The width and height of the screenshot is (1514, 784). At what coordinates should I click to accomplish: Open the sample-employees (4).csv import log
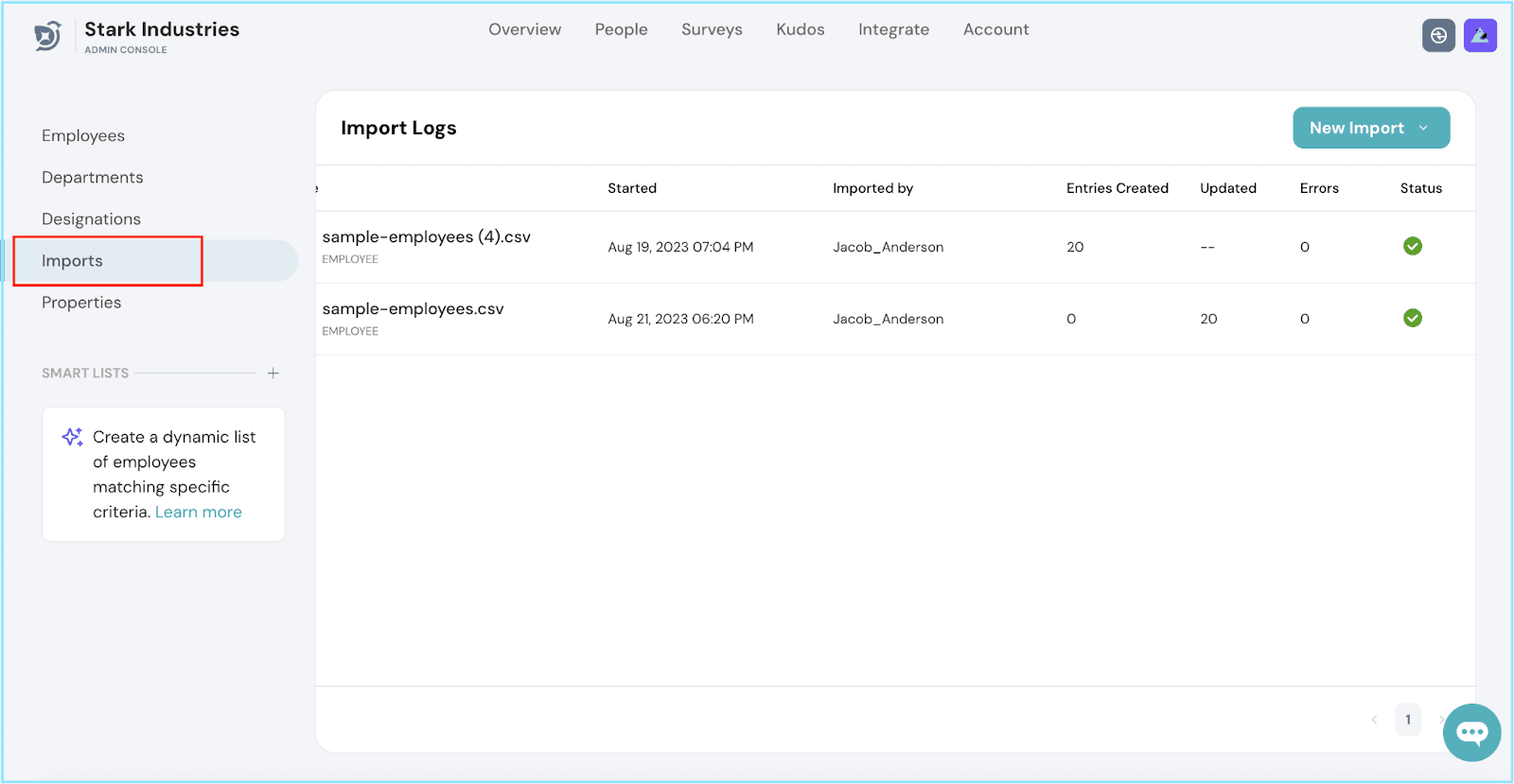426,237
